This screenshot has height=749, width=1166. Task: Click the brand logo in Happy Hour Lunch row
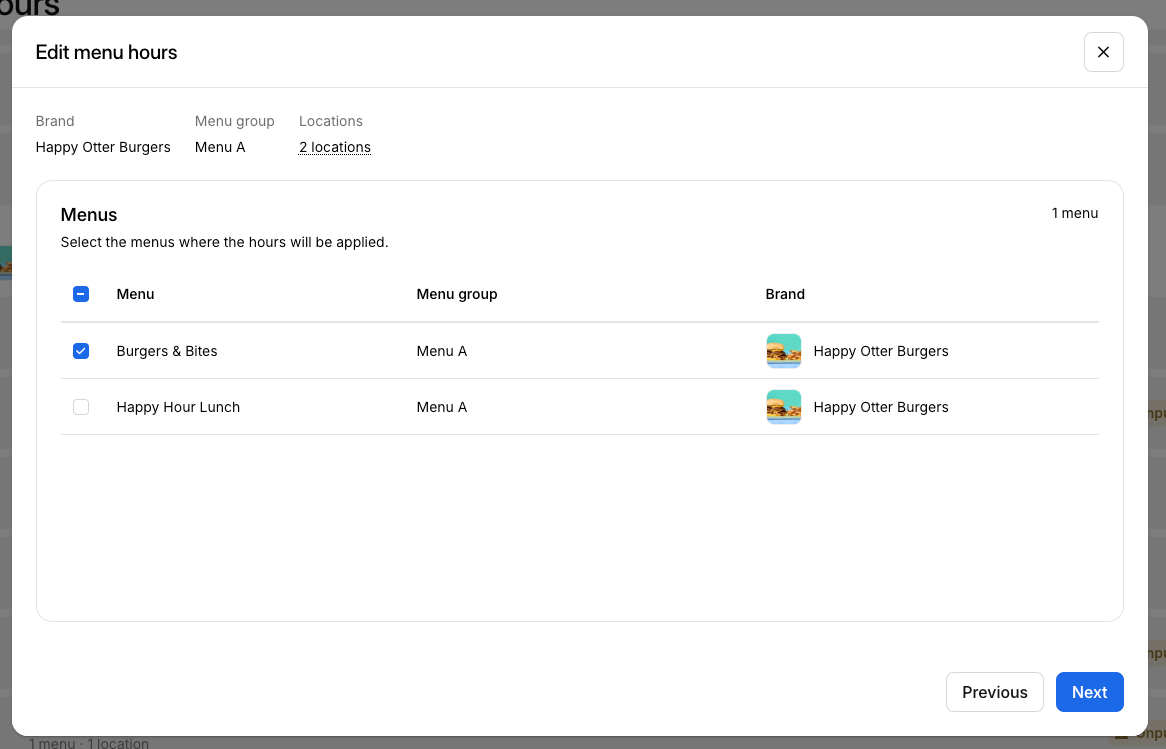(x=783, y=407)
